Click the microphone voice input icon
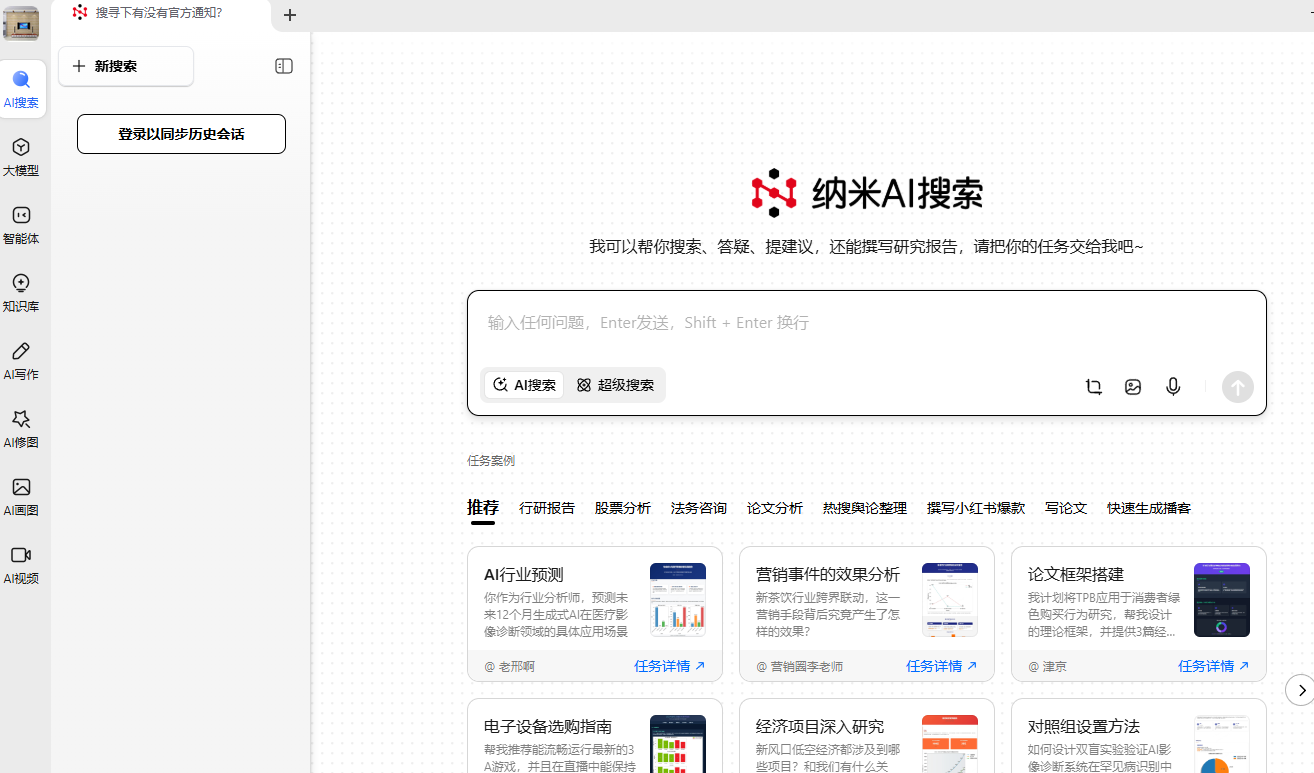This screenshot has width=1314, height=773. point(1173,387)
